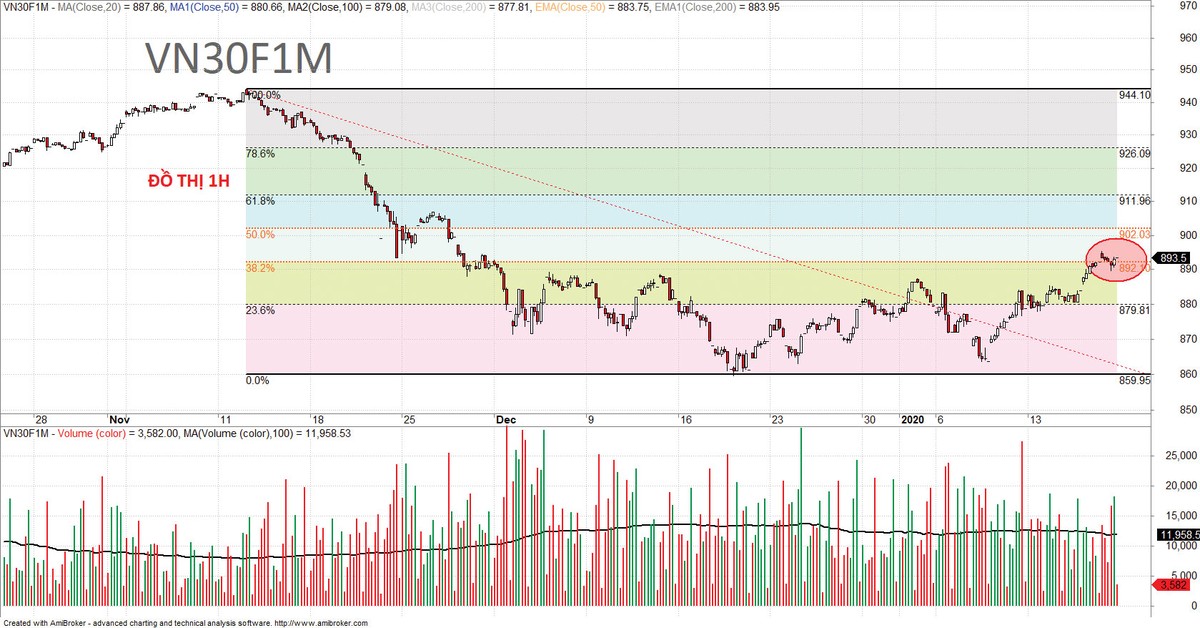This screenshot has width=1200, height=628.
Task: Select the 38.2% Fibonacci retracement label
Action: (260, 269)
